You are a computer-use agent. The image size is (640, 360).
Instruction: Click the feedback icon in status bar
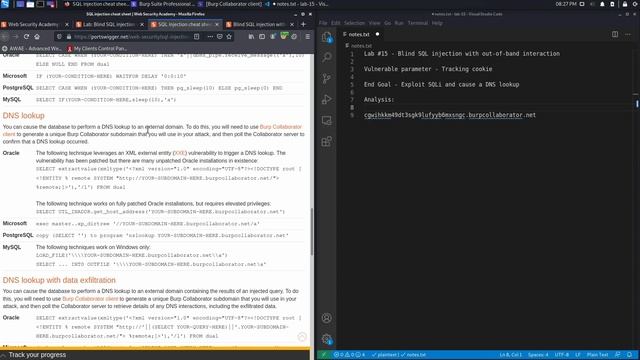(x=618, y=355)
